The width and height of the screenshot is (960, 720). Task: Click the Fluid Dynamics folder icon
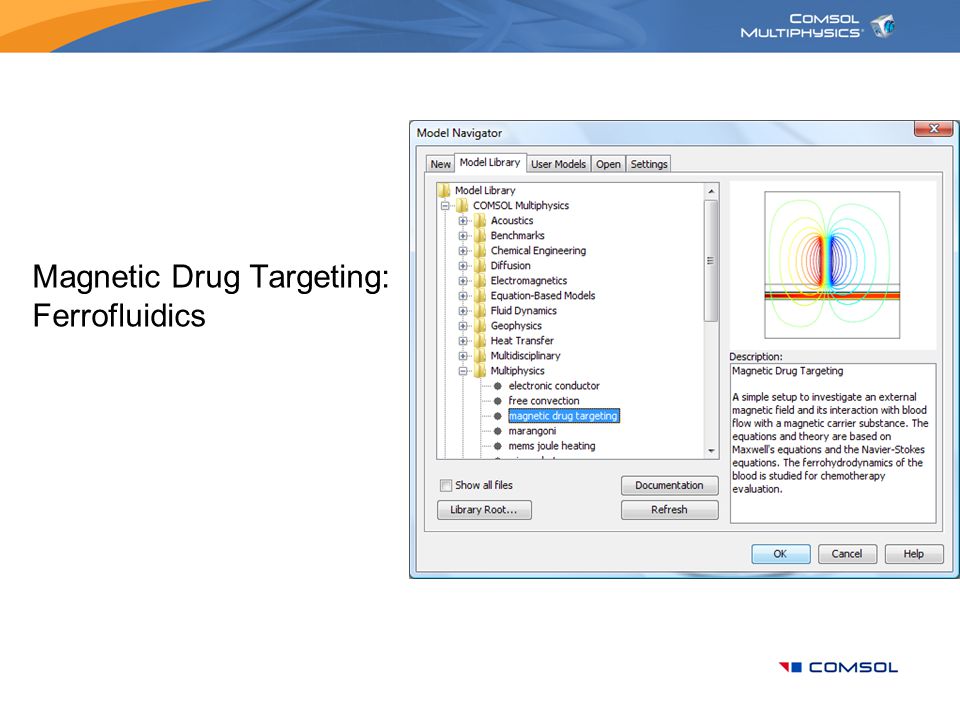(481, 310)
